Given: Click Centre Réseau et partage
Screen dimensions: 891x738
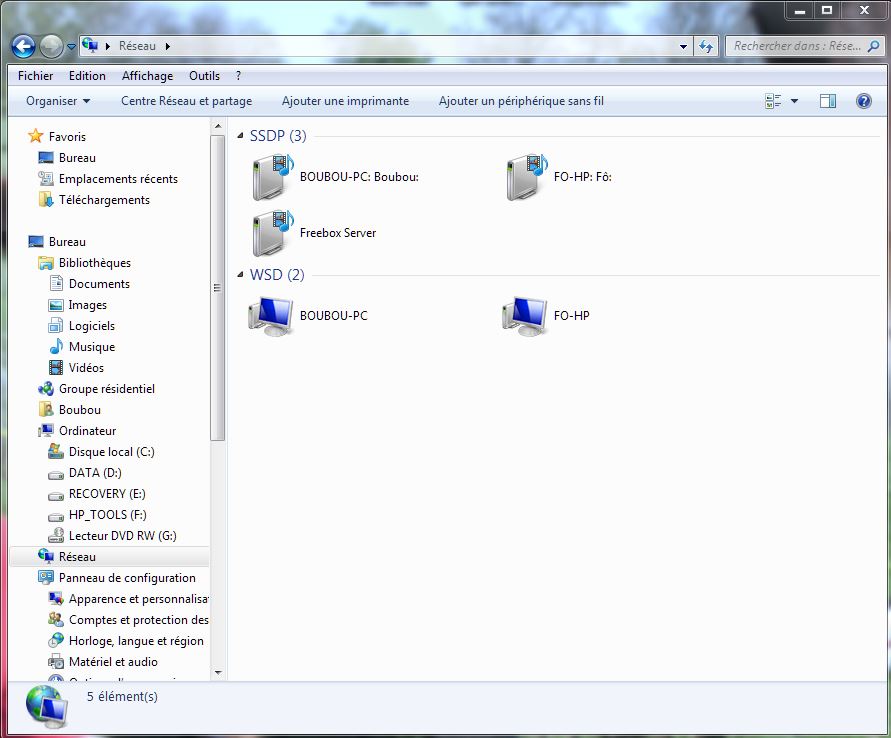Looking at the screenshot, I should [186, 101].
